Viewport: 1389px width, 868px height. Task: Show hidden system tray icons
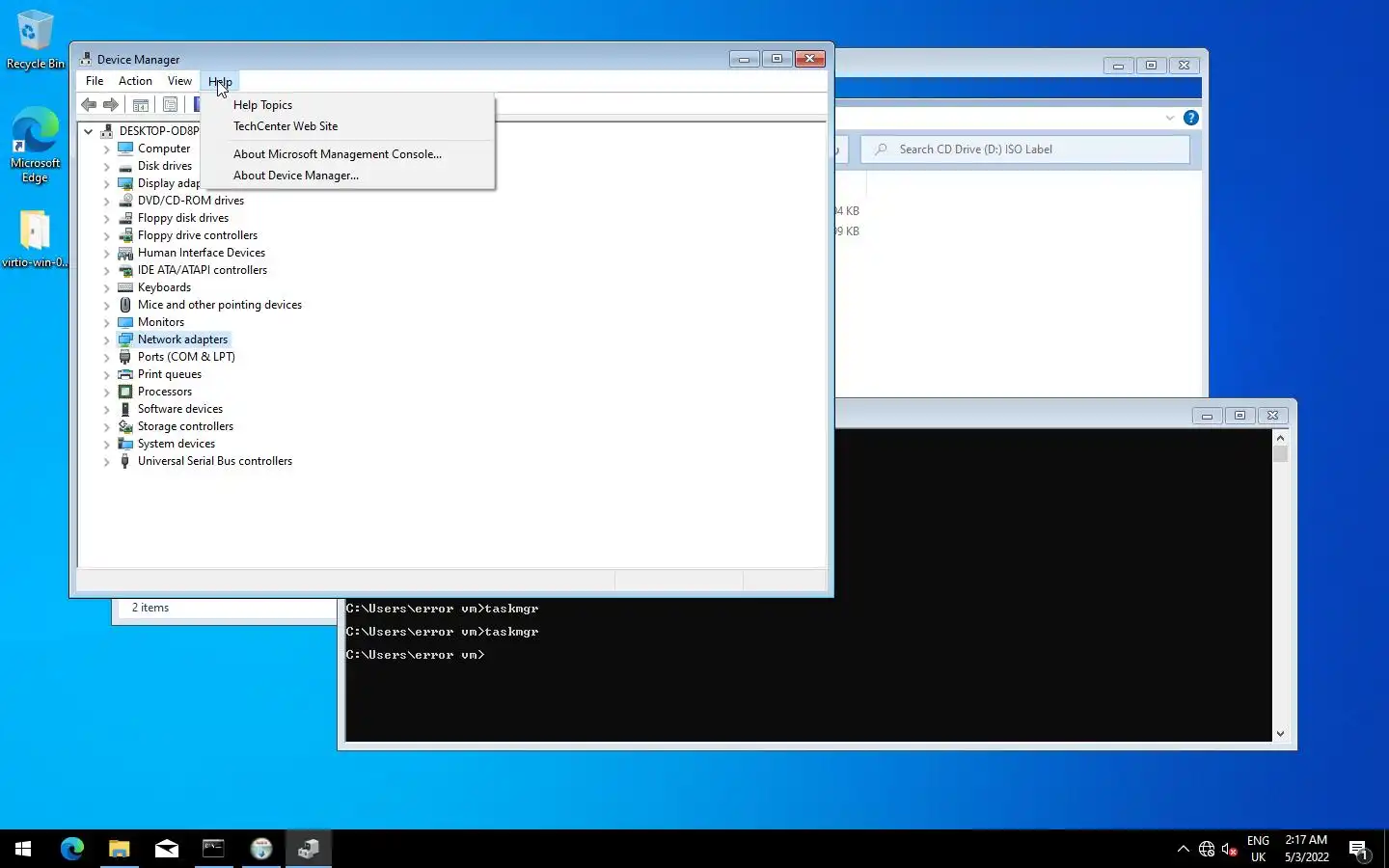coord(1184,849)
